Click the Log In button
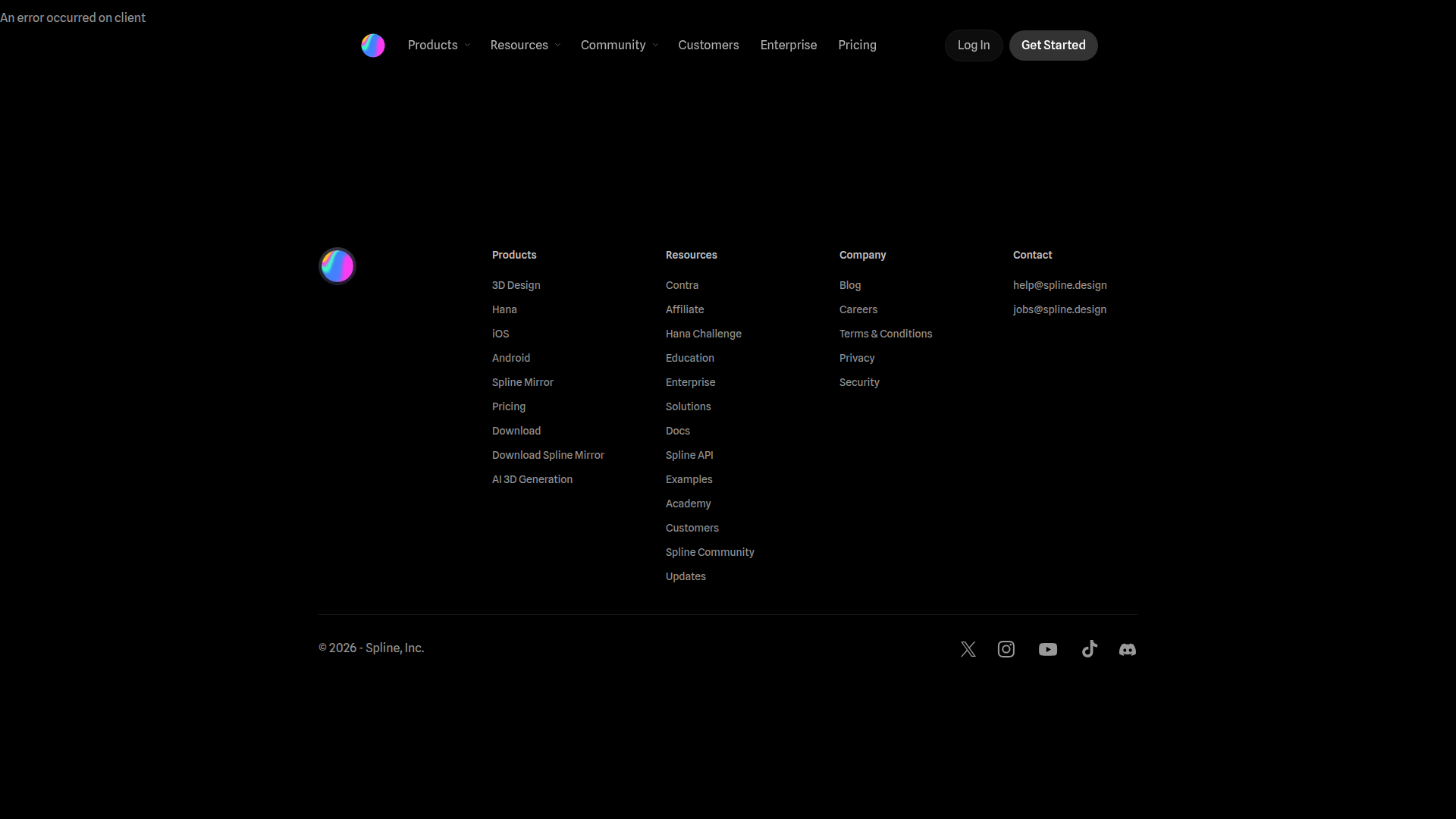1456x819 pixels. (x=974, y=45)
